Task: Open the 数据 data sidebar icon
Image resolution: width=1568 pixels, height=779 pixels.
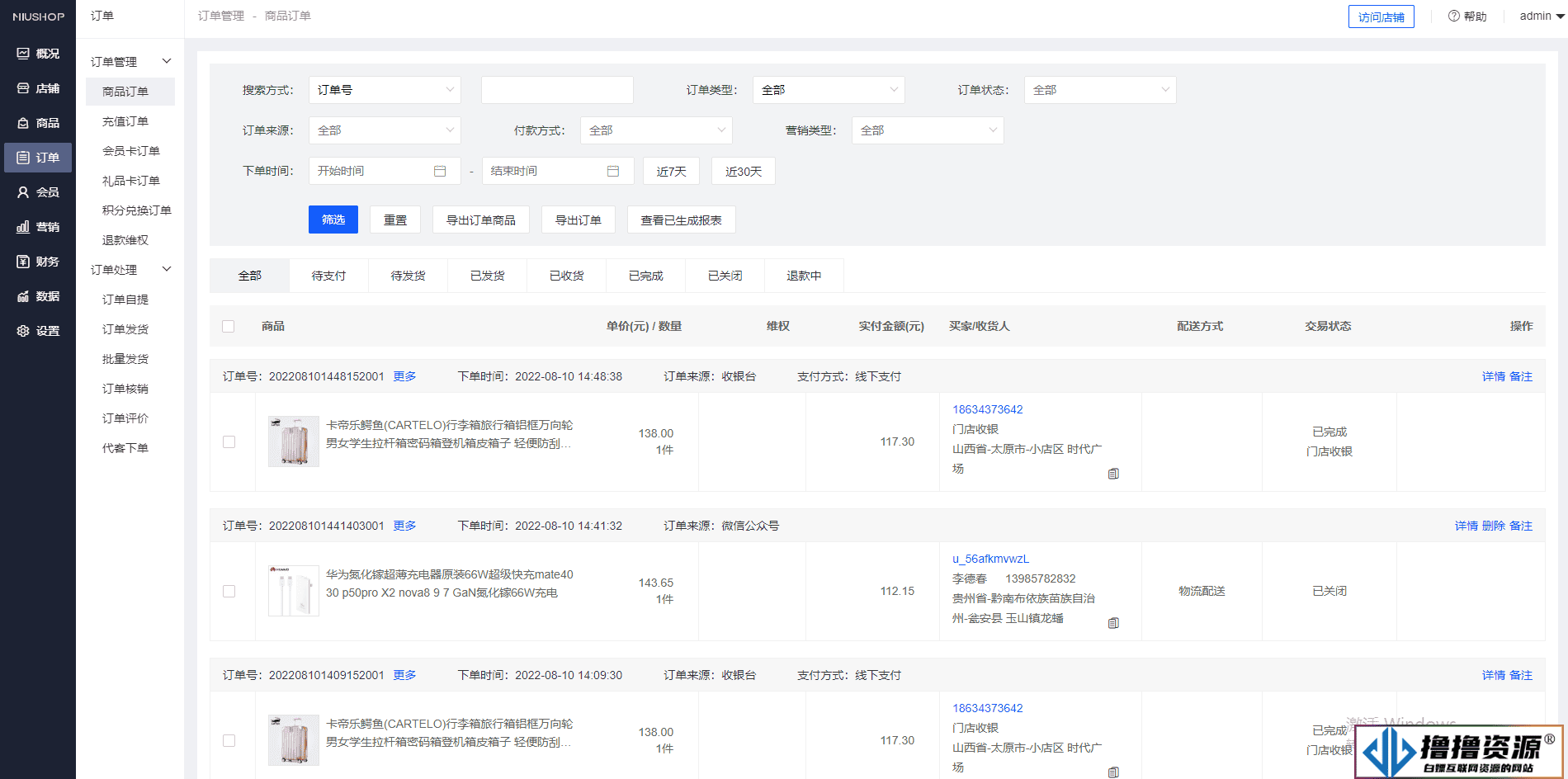Action: click(x=23, y=296)
